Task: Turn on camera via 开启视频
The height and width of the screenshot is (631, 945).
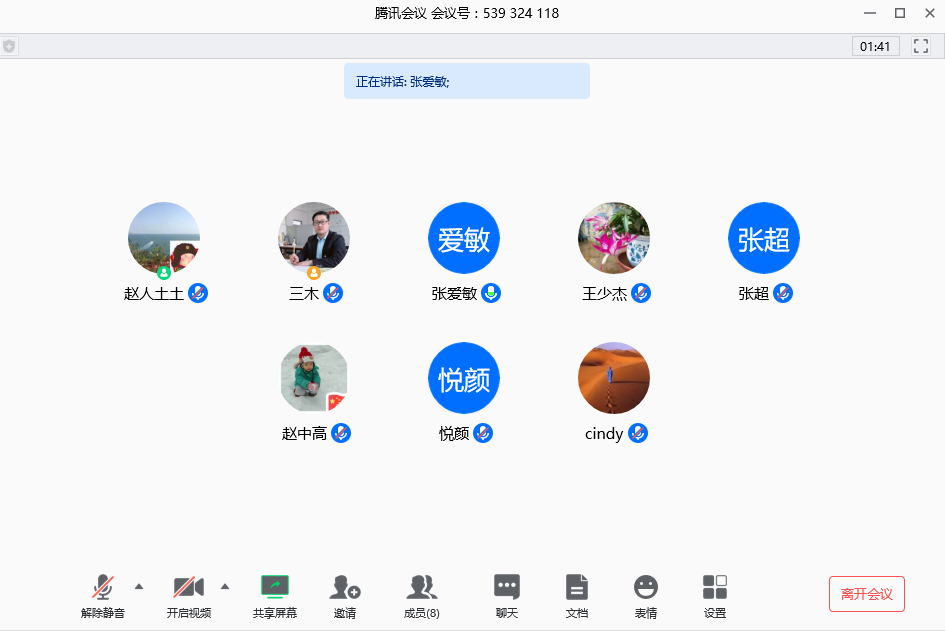Action: (x=188, y=588)
